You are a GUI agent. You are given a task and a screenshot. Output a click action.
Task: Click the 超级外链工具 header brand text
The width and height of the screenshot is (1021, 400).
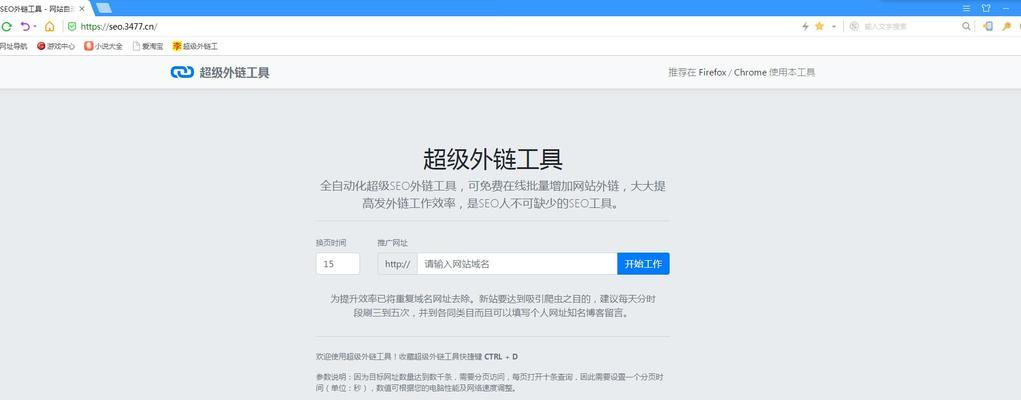[234, 72]
